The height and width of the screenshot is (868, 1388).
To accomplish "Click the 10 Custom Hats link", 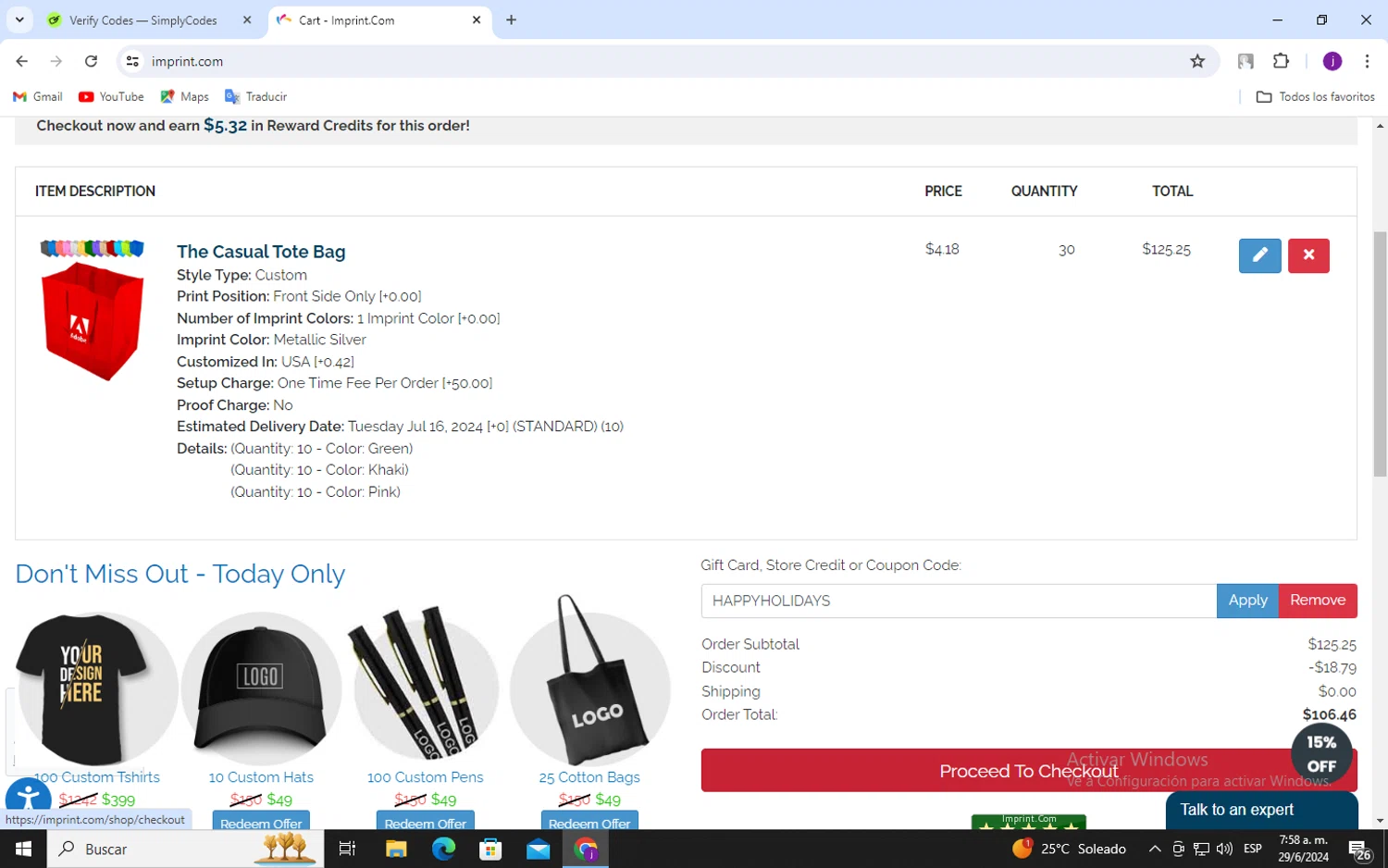I will (261, 777).
